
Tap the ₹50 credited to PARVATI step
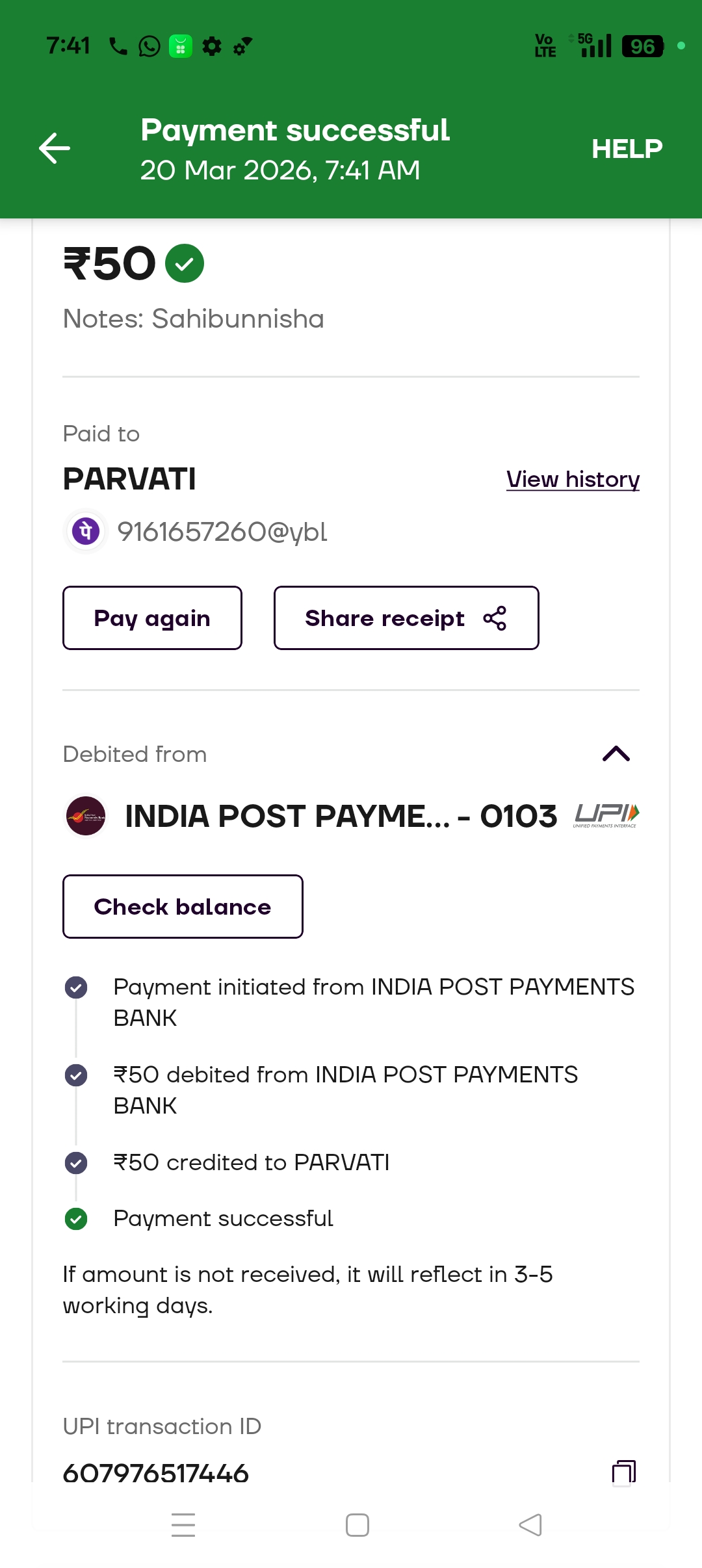(251, 1162)
